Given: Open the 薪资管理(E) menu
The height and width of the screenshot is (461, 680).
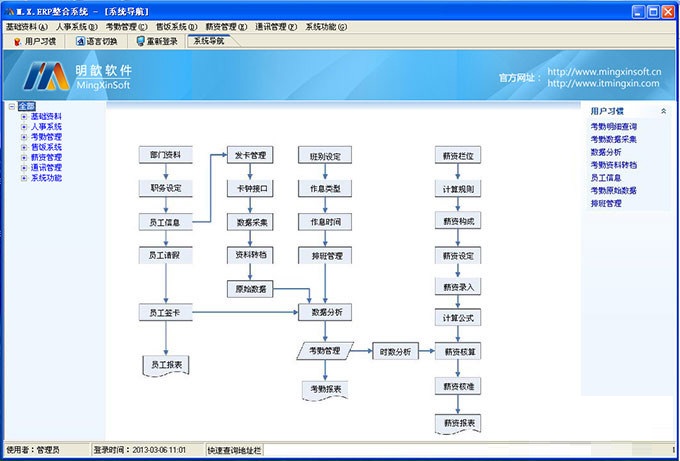Looking at the screenshot, I should [226, 27].
